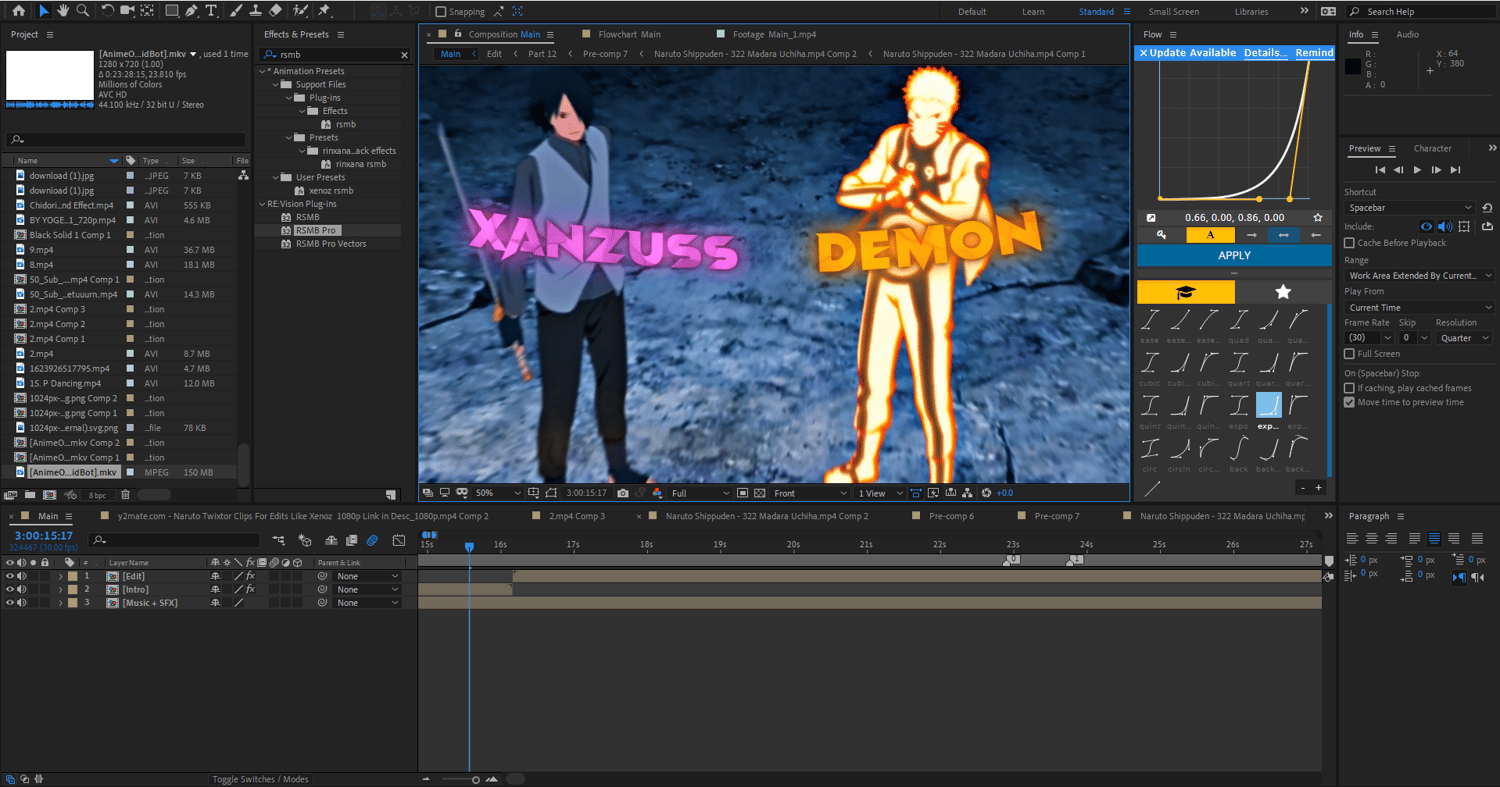Check Cache Before Playback option

click(1350, 243)
